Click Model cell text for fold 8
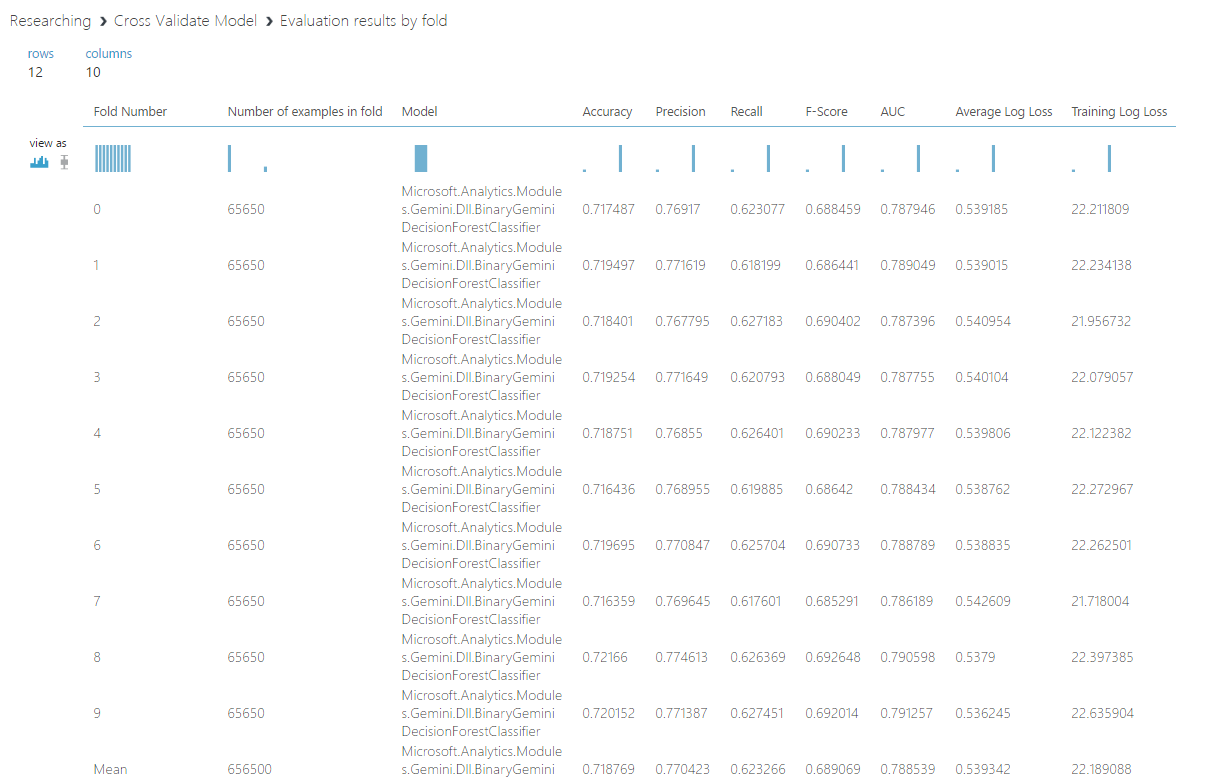 click(x=481, y=657)
